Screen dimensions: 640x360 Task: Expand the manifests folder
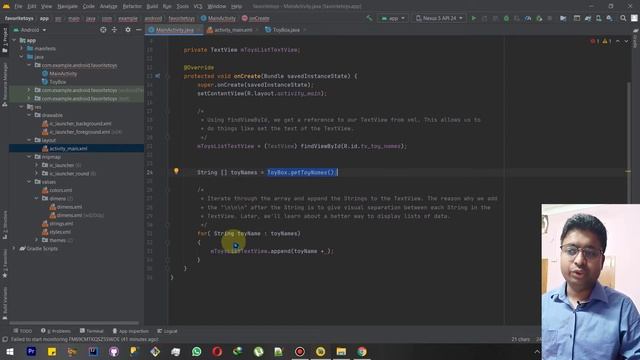(22, 49)
